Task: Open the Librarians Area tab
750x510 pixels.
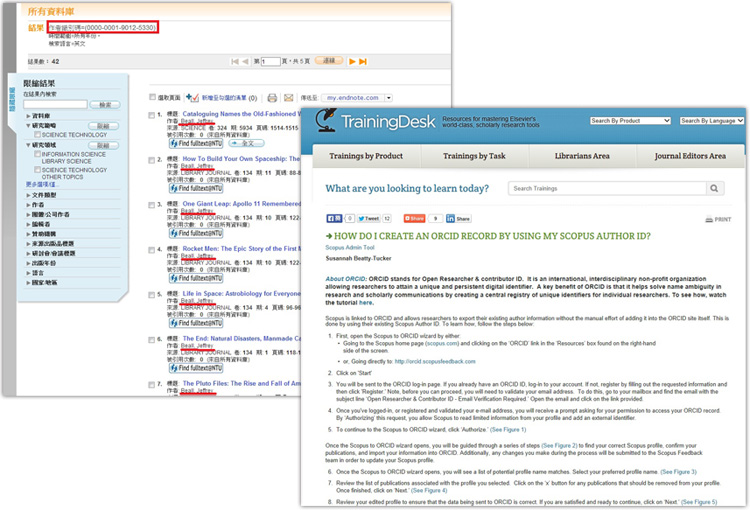Action: tap(582, 156)
